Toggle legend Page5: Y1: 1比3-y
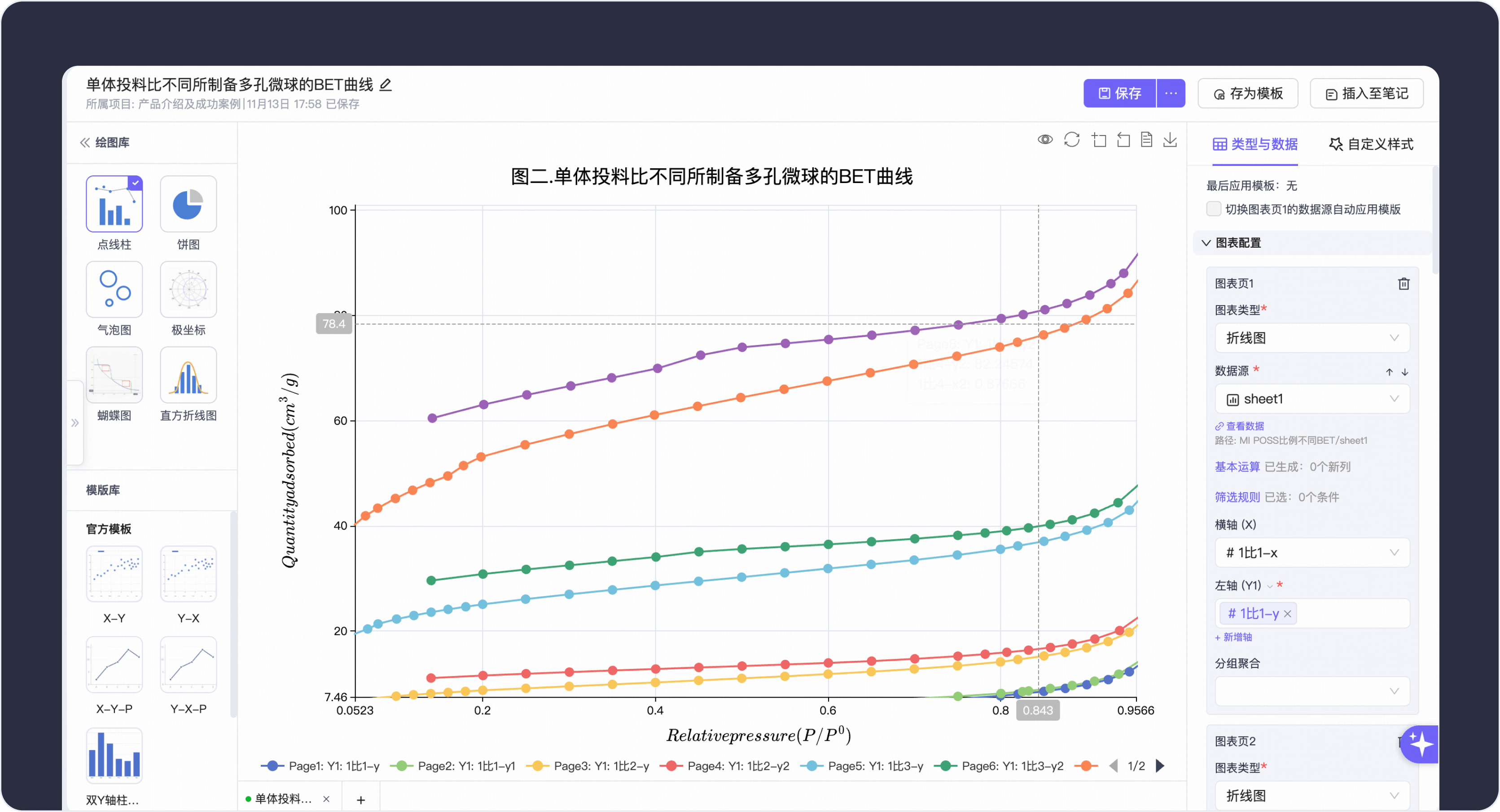 tap(862, 766)
